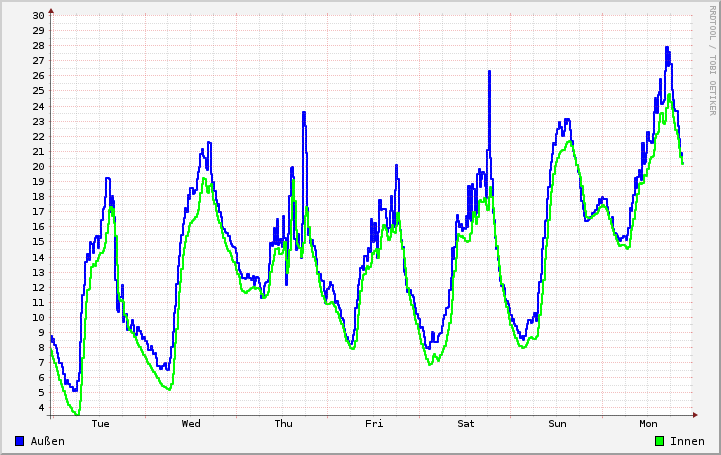Viewport: 721px width, 455px height.
Task: Click the 30 value on the y-axis
Action: pos(38,16)
